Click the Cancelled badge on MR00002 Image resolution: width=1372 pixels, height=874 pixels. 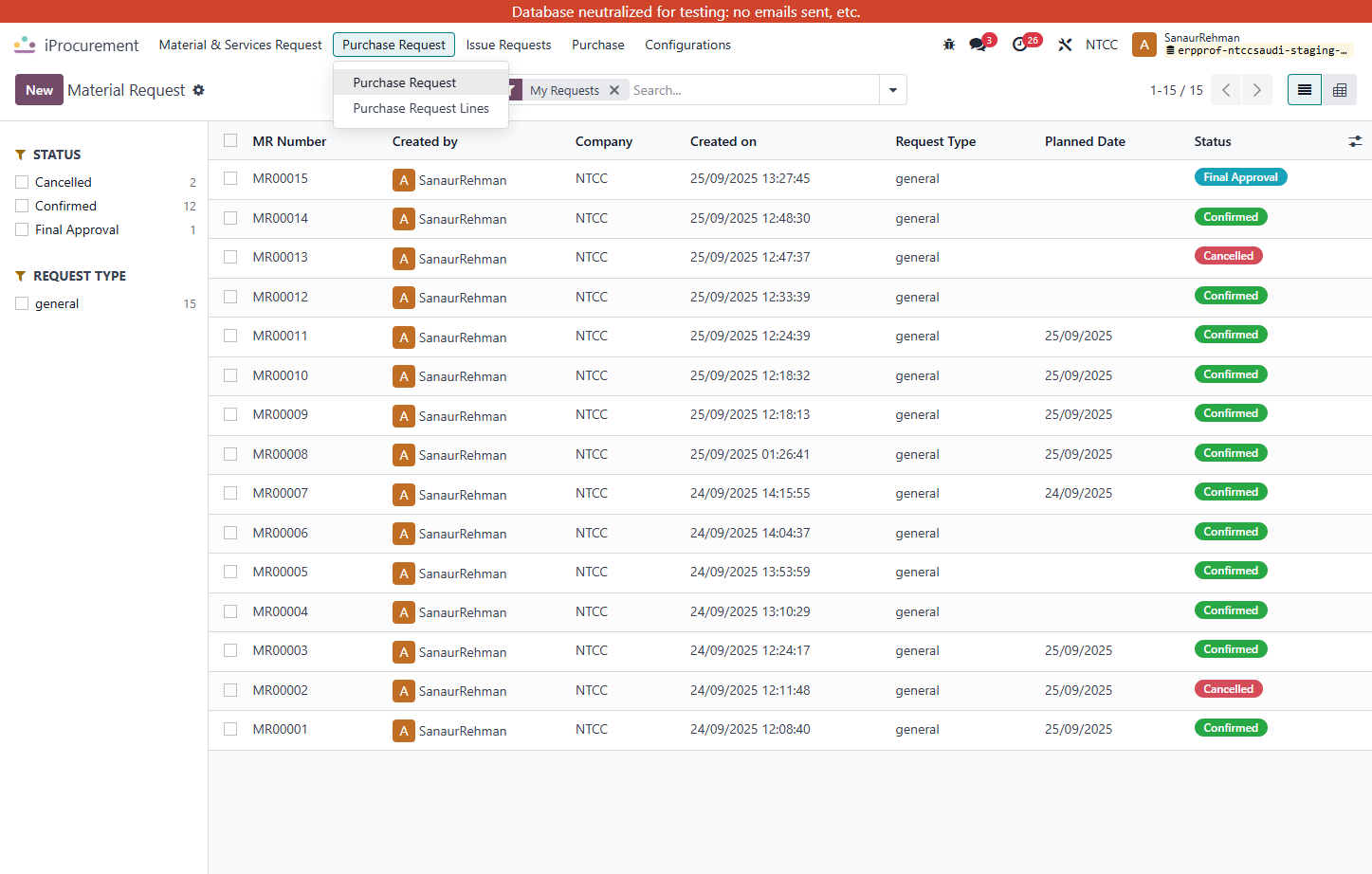coord(1228,689)
